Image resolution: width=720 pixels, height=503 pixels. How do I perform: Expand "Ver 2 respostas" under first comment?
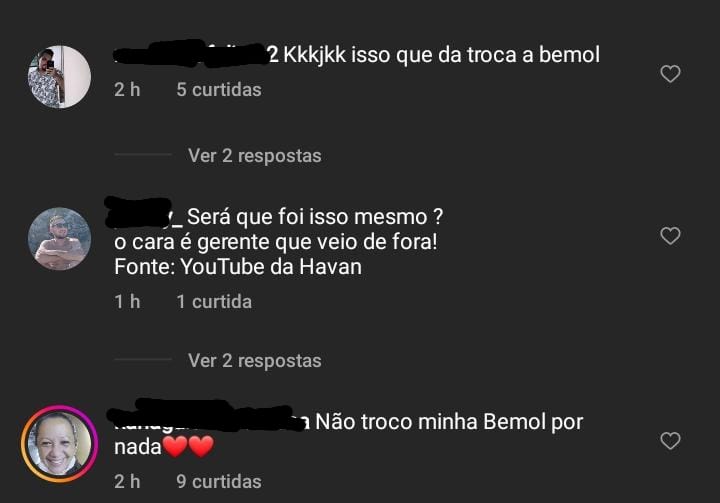click(x=254, y=156)
